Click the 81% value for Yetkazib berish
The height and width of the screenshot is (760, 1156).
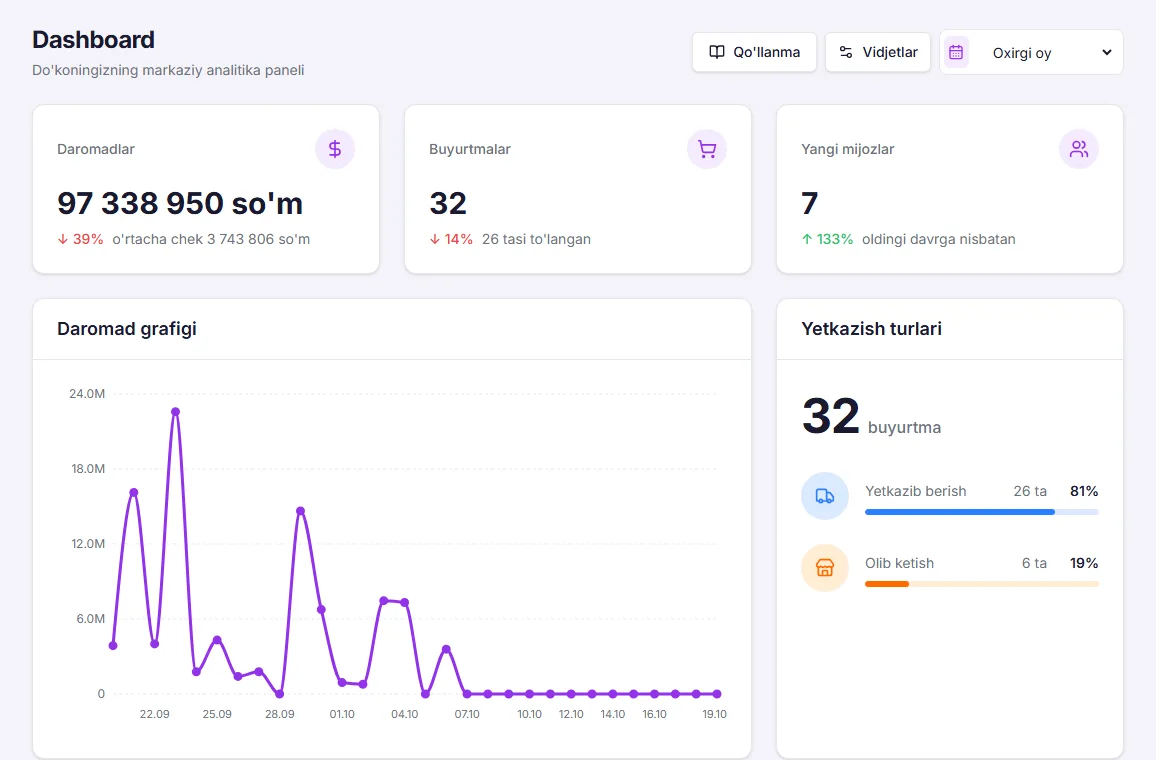coord(1084,491)
